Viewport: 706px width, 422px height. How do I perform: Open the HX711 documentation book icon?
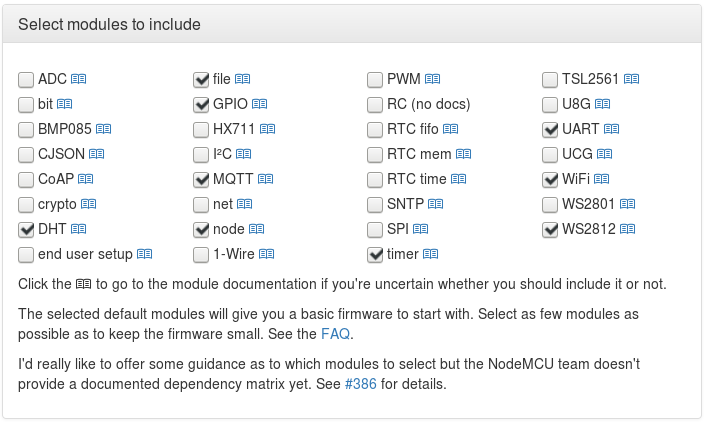tap(268, 129)
